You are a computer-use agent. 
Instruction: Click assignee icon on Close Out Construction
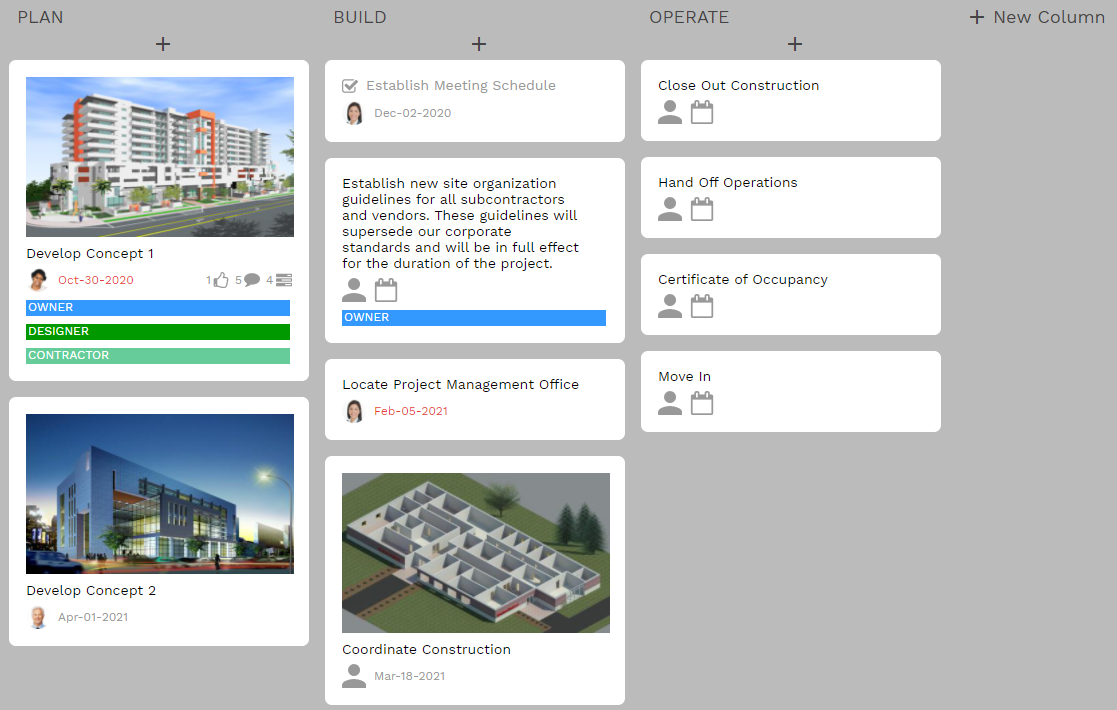point(669,112)
